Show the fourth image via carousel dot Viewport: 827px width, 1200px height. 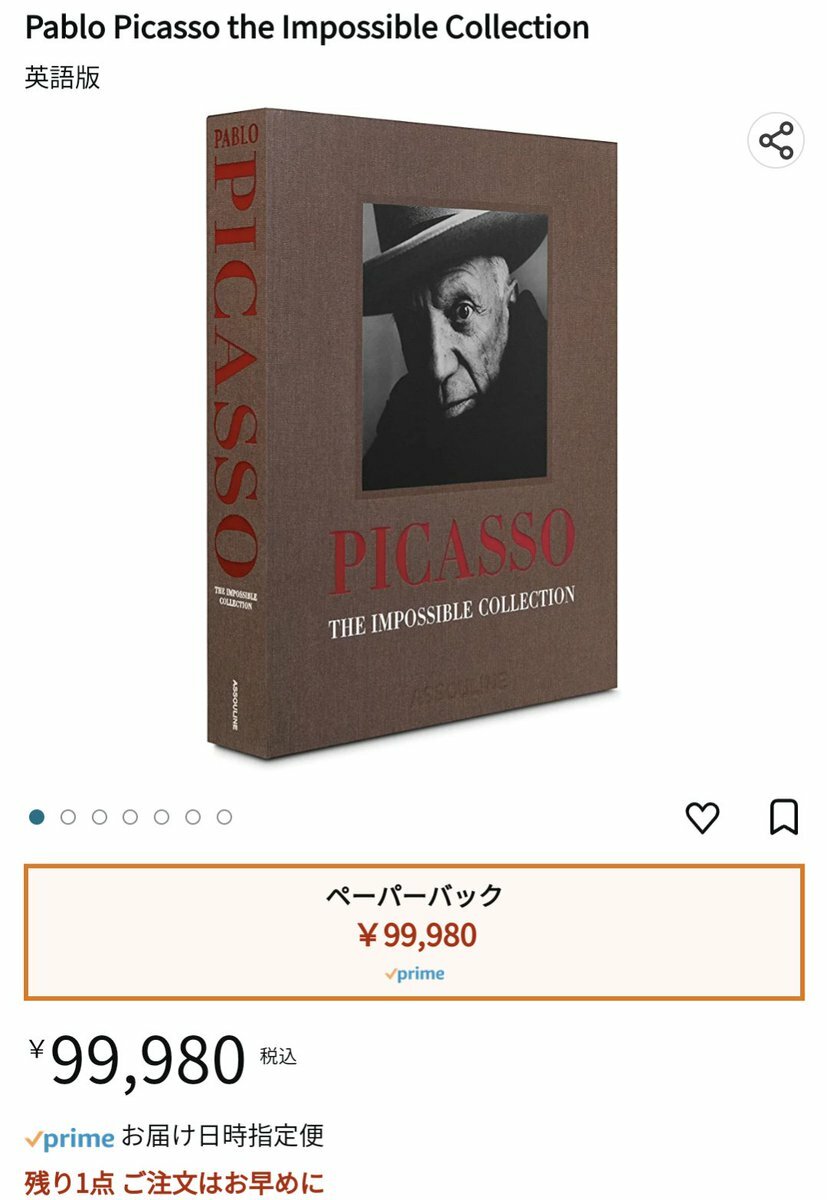(x=130, y=817)
